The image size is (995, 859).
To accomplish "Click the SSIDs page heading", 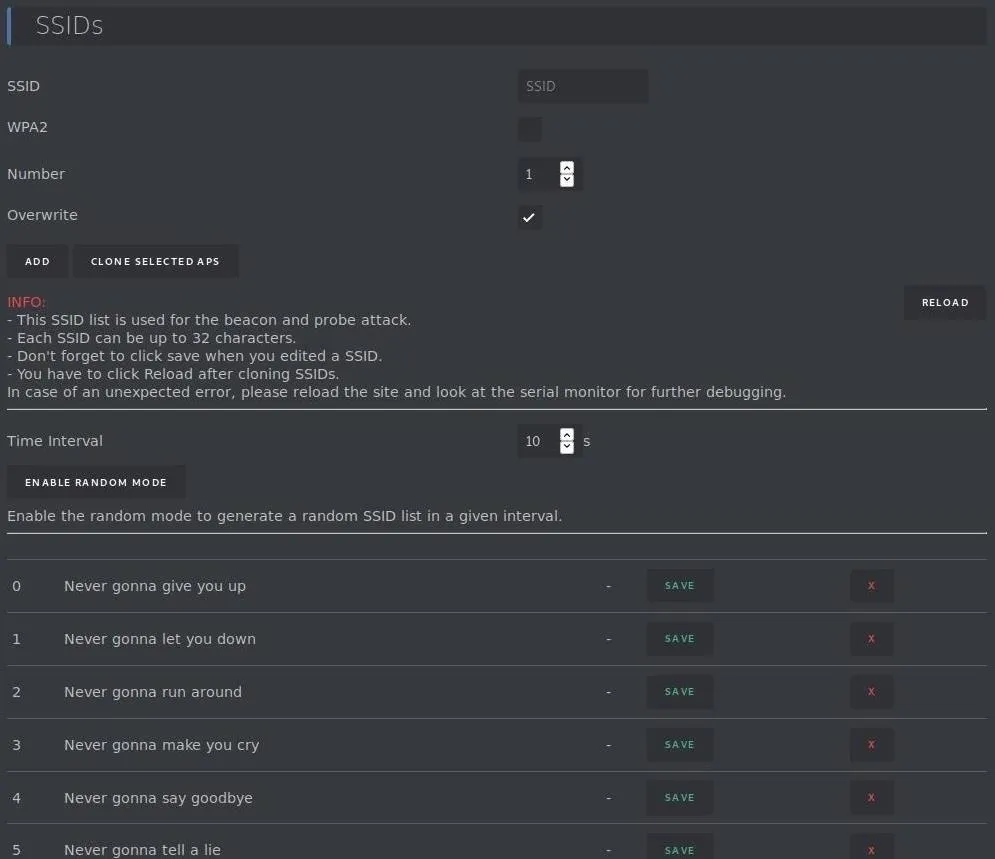I will pyautogui.click(x=69, y=25).
